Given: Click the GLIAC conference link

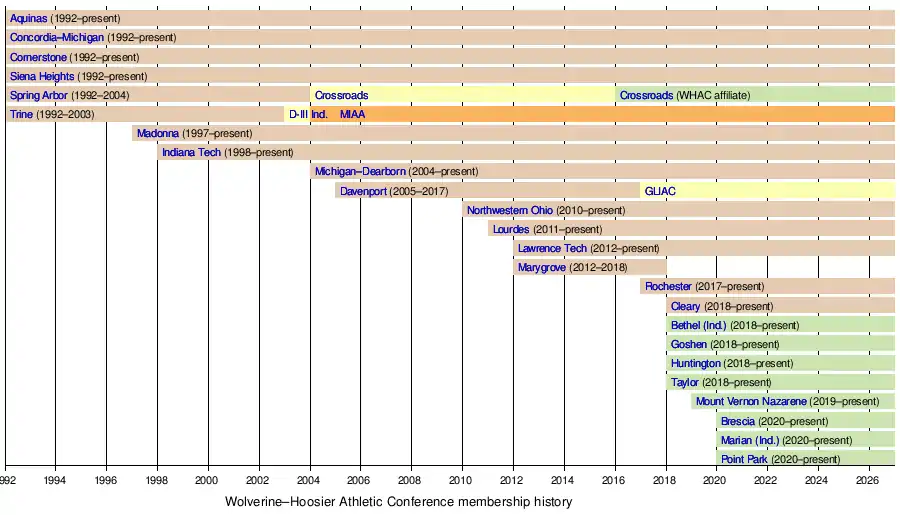Looking at the screenshot, I should [660, 191].
